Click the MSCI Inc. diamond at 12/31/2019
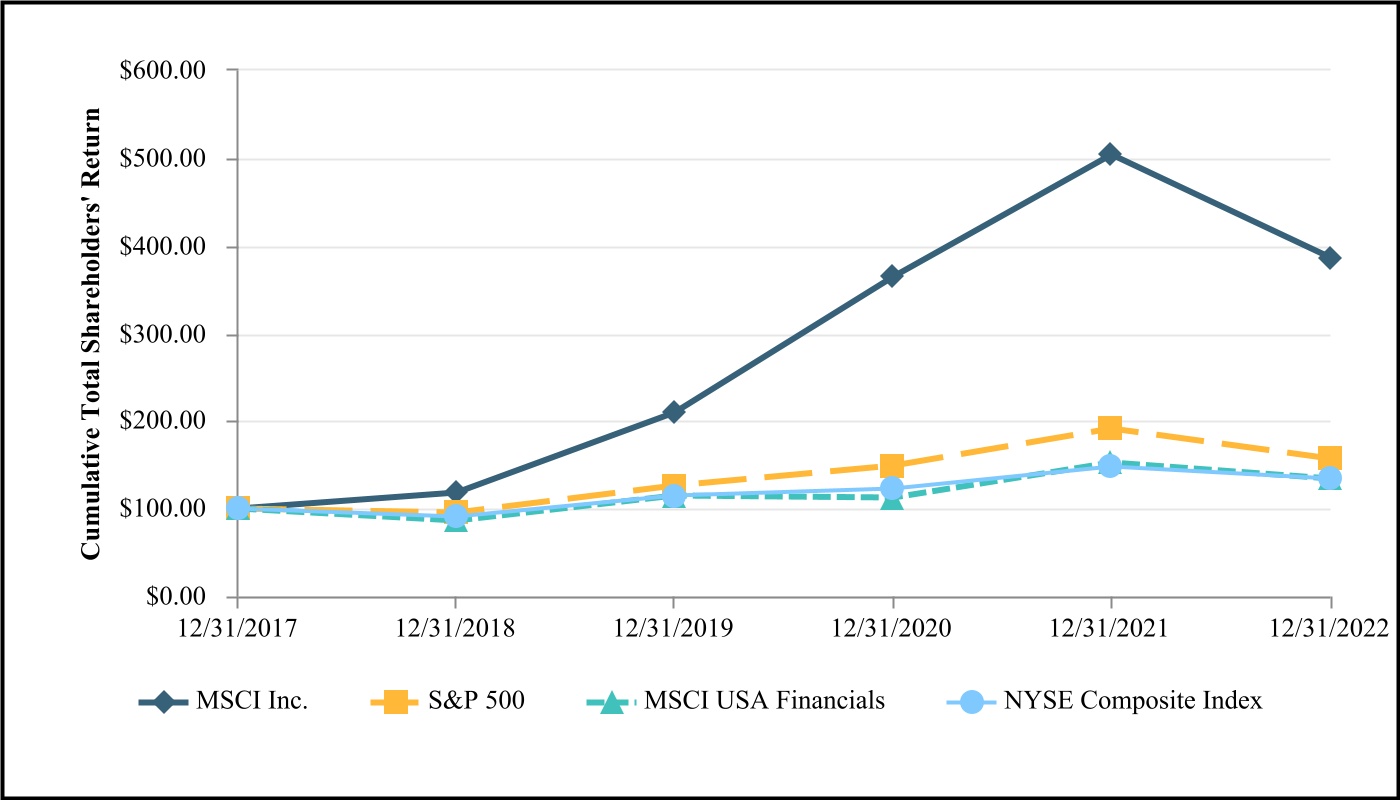1400x800 pixels. click(673, 412)
